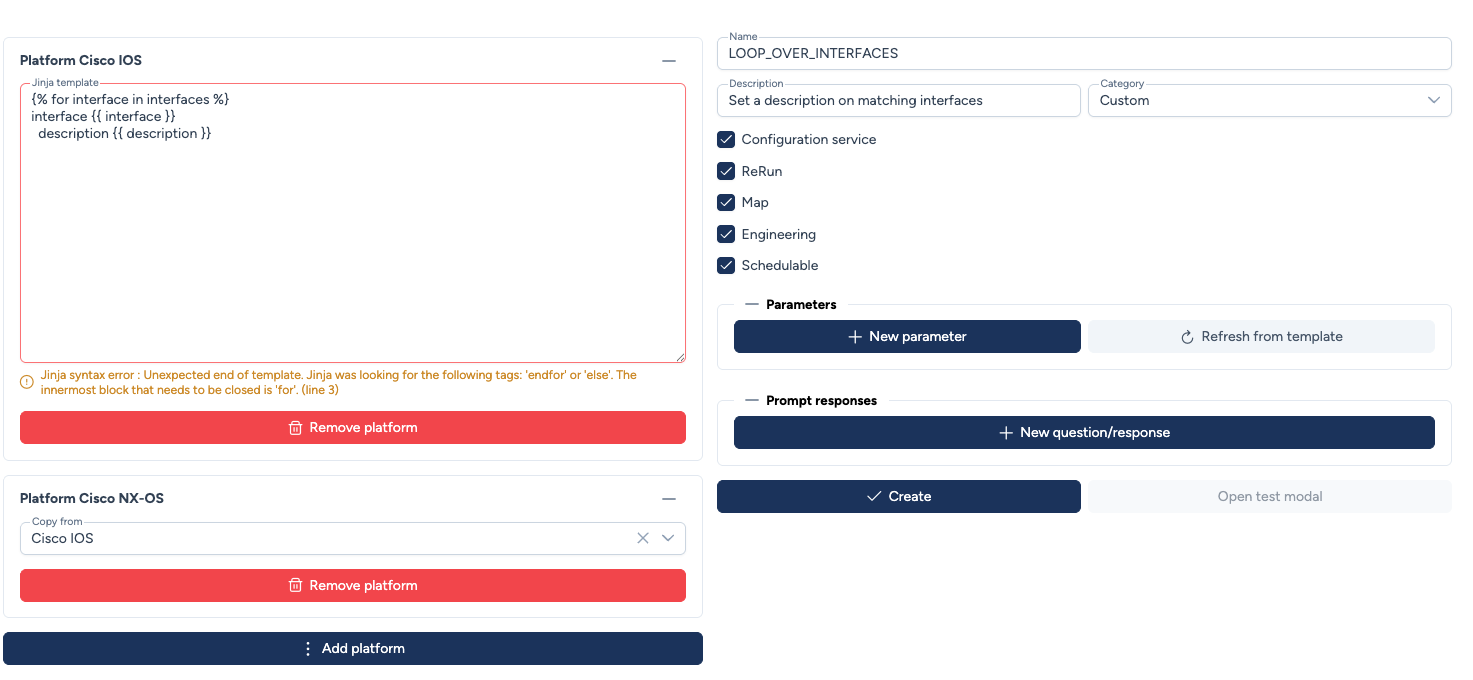Remove the Cisco IOS platform

353,428
